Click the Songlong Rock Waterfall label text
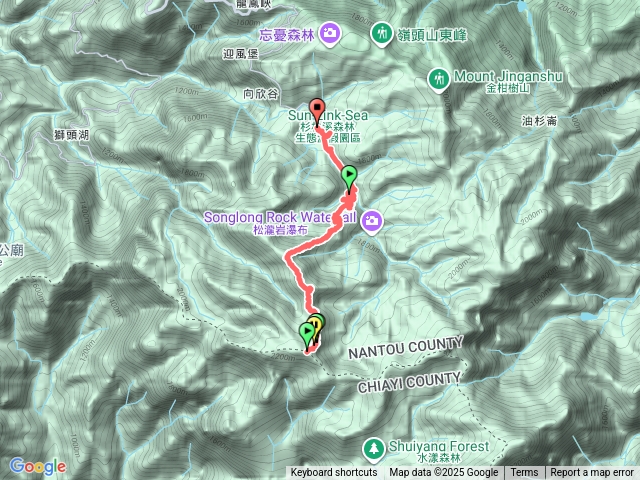The image size is (640, 480). [280, 217]
